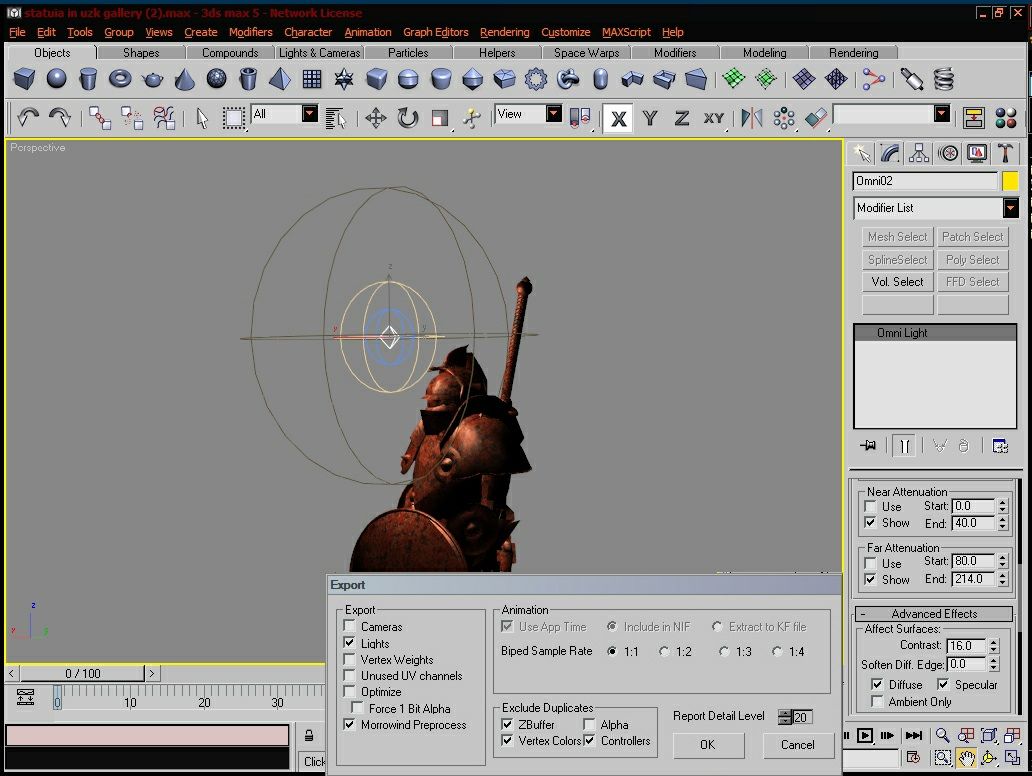
Task: Adjust Report Detail Level spinner
Action: pos(785,717)
